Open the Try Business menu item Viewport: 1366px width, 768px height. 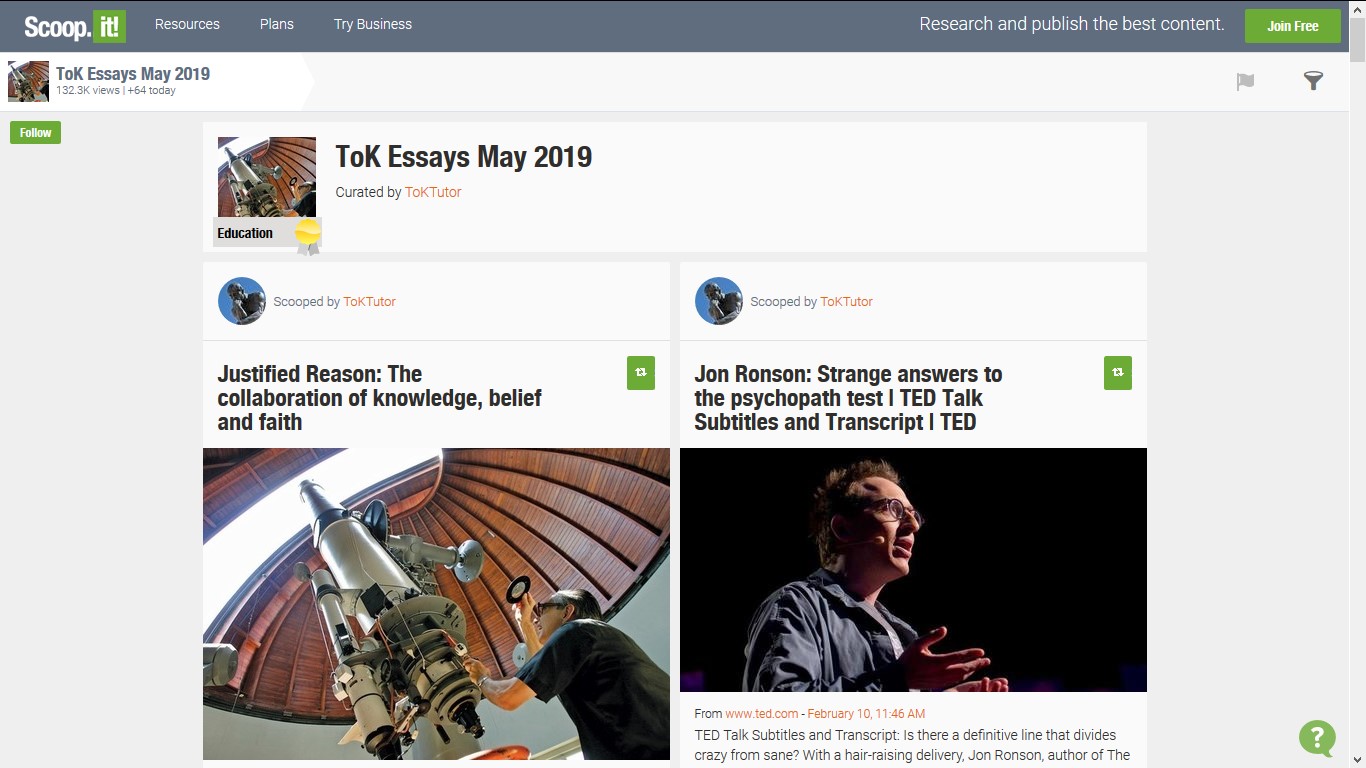373,24
